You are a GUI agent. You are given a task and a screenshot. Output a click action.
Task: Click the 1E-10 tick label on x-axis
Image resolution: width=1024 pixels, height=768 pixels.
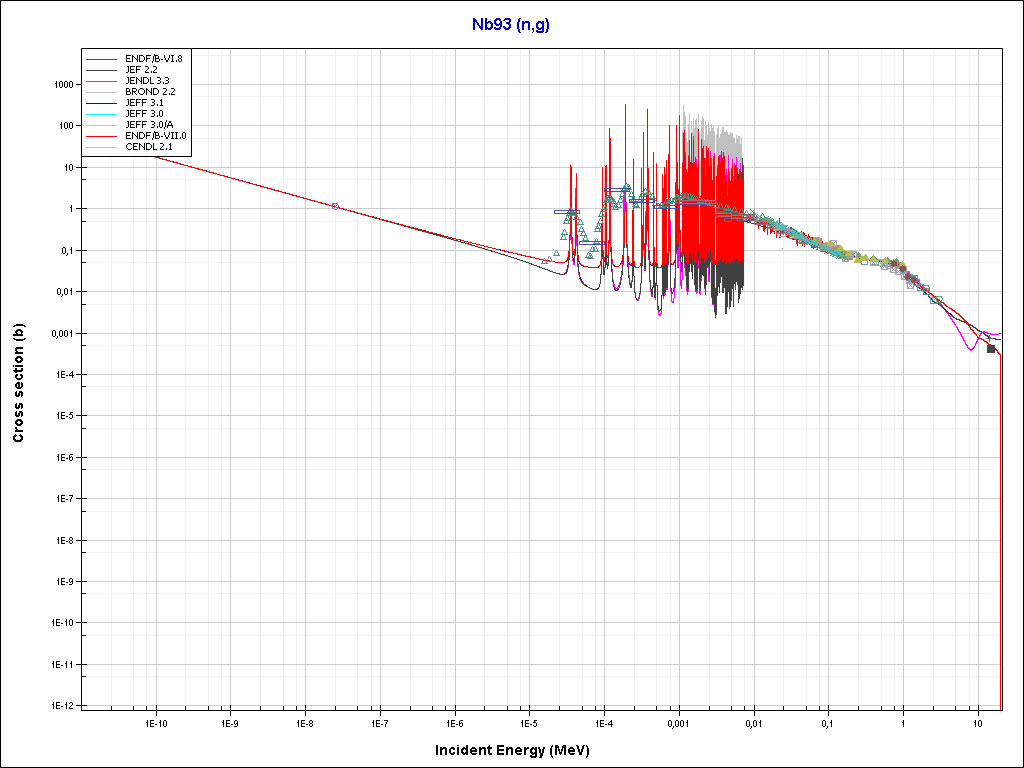click(x=155, y=722)
